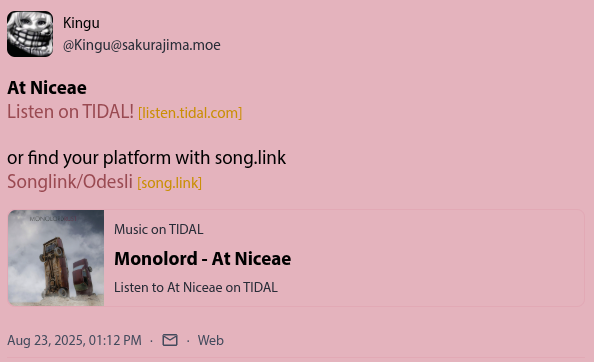Screen dimensions: 594x362
Task: Click the upright yellow car in album artwork
Action: [x=55, y=265]
